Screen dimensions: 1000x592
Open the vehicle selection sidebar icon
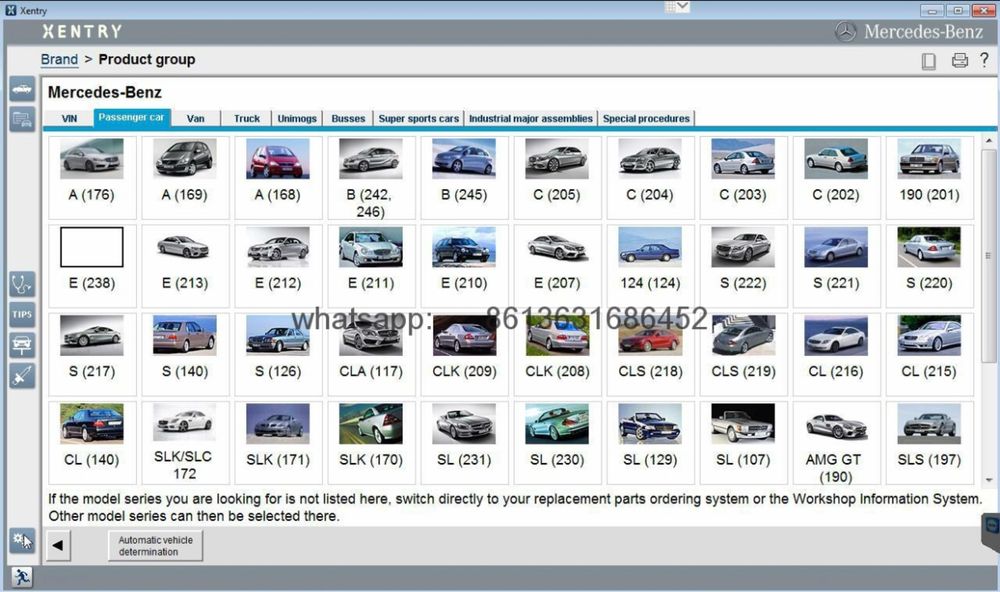(x=22, y=89)
